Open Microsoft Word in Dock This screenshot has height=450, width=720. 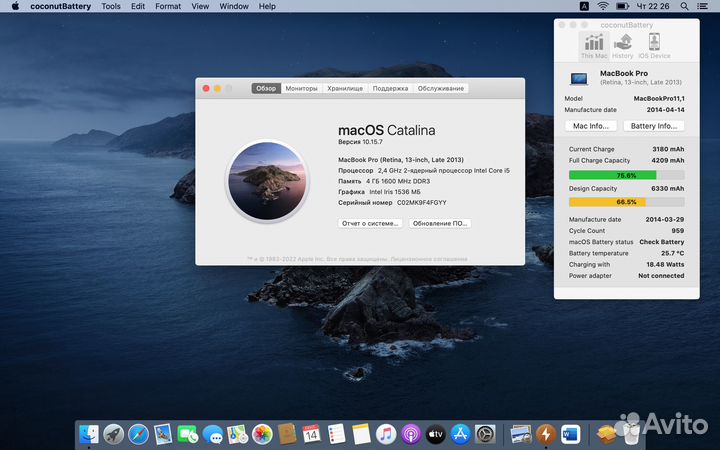(x=570, y=434)
